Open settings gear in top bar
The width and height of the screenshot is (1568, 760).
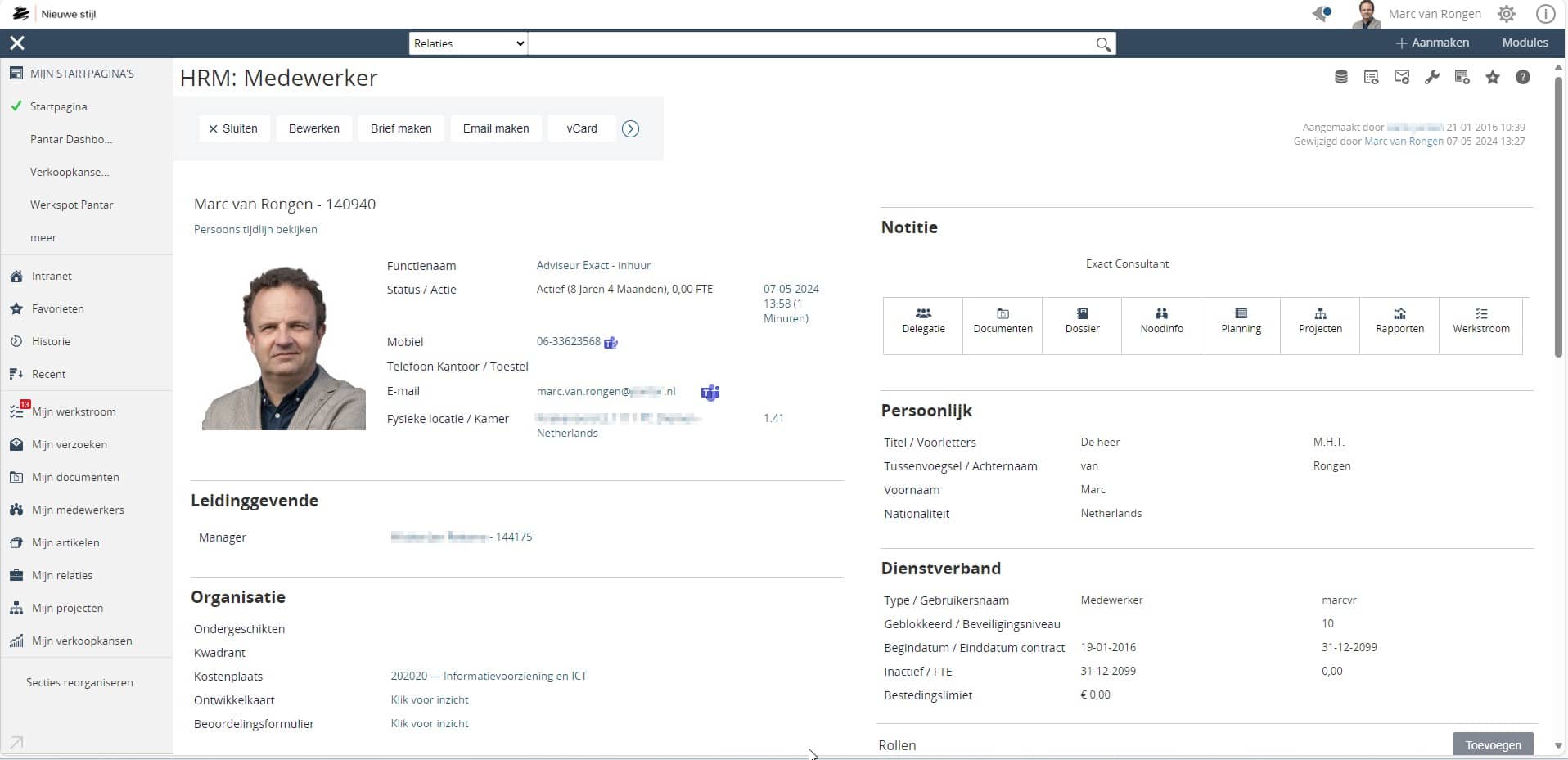coord(1506,14)
